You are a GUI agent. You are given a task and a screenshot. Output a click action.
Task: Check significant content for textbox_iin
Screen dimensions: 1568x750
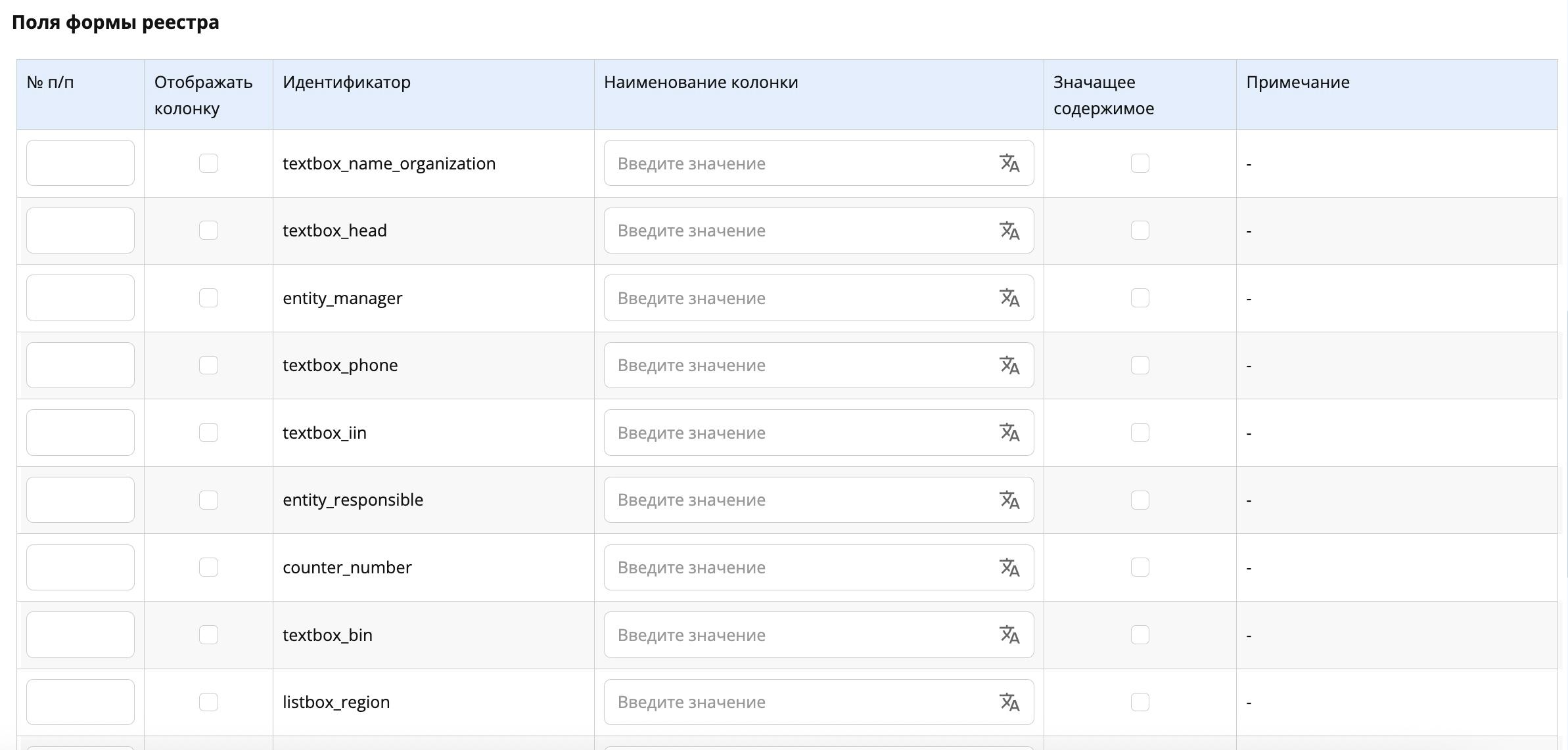click(1140, 433)
